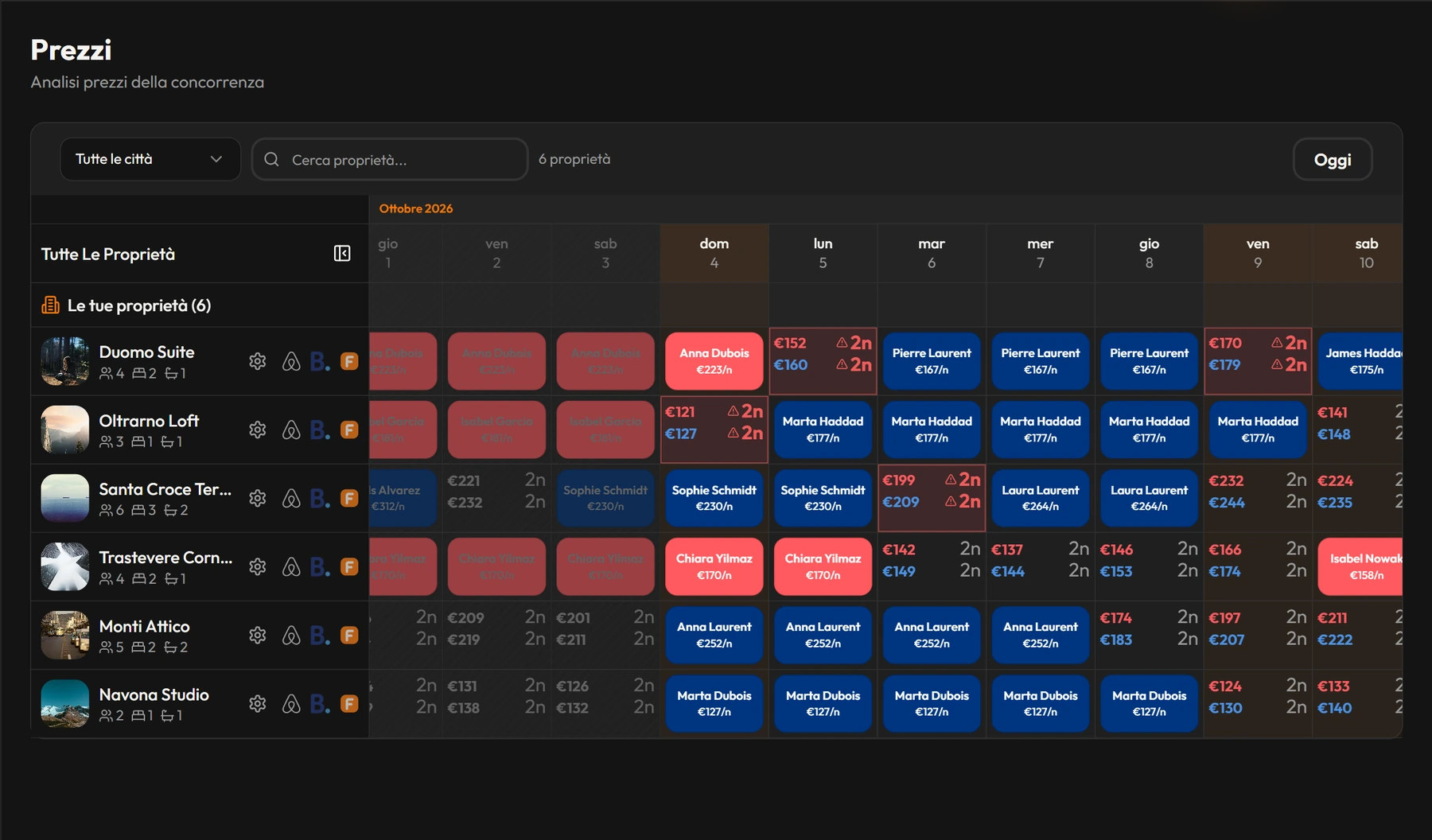Click orange F icon for Trastevere row
Image resolution: width=1432 pixels, height=840 pixels.
click(x=349, y=567)
